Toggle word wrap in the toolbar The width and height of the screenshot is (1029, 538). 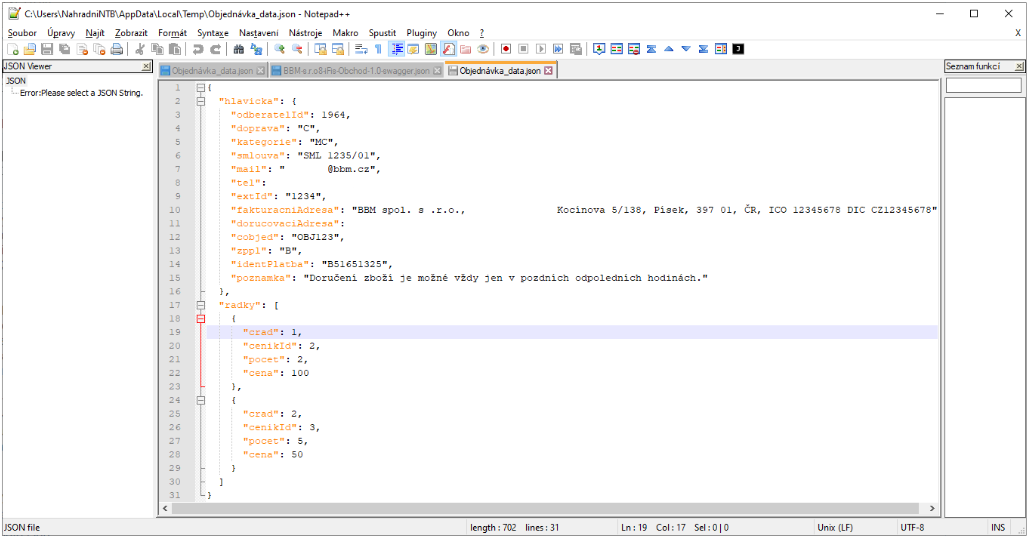pos(361,49)
